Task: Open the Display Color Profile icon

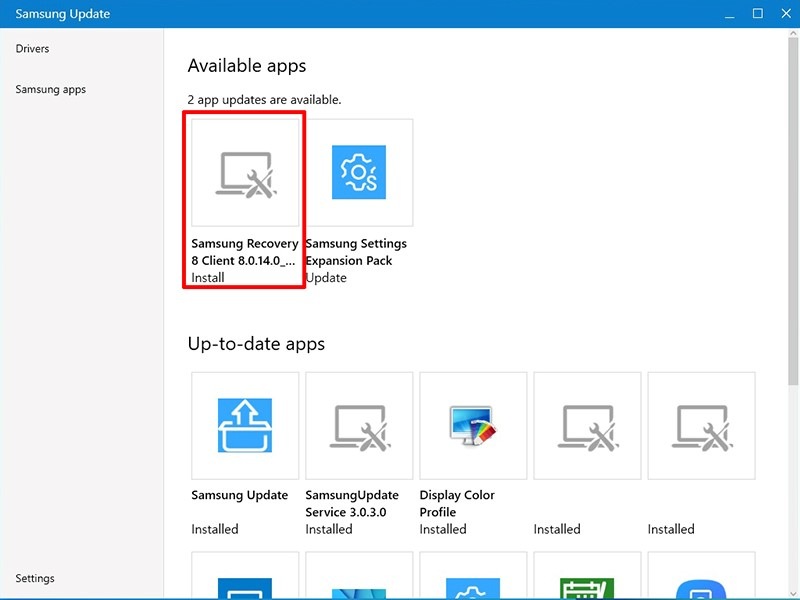Action: (473, 425)
